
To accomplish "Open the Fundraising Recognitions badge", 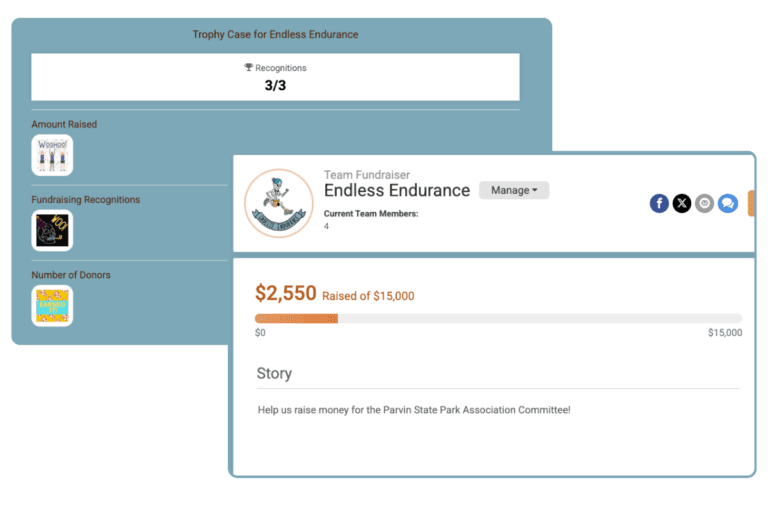I will pos(52,230).
